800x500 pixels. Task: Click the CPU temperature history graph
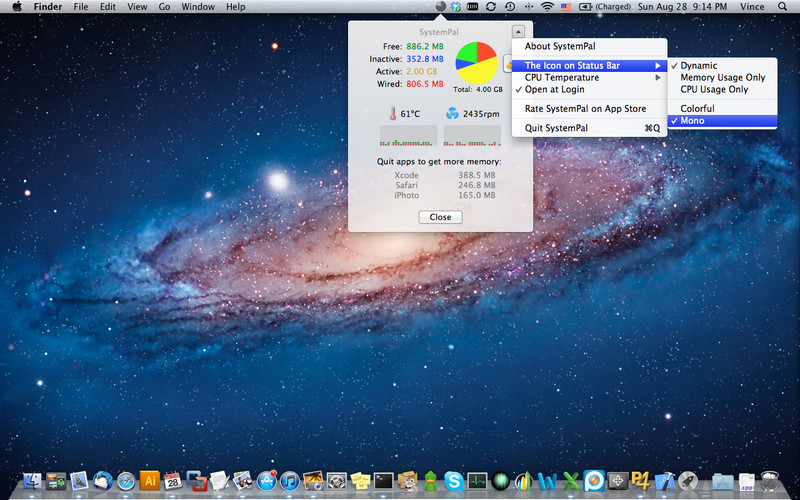[409, 136]
